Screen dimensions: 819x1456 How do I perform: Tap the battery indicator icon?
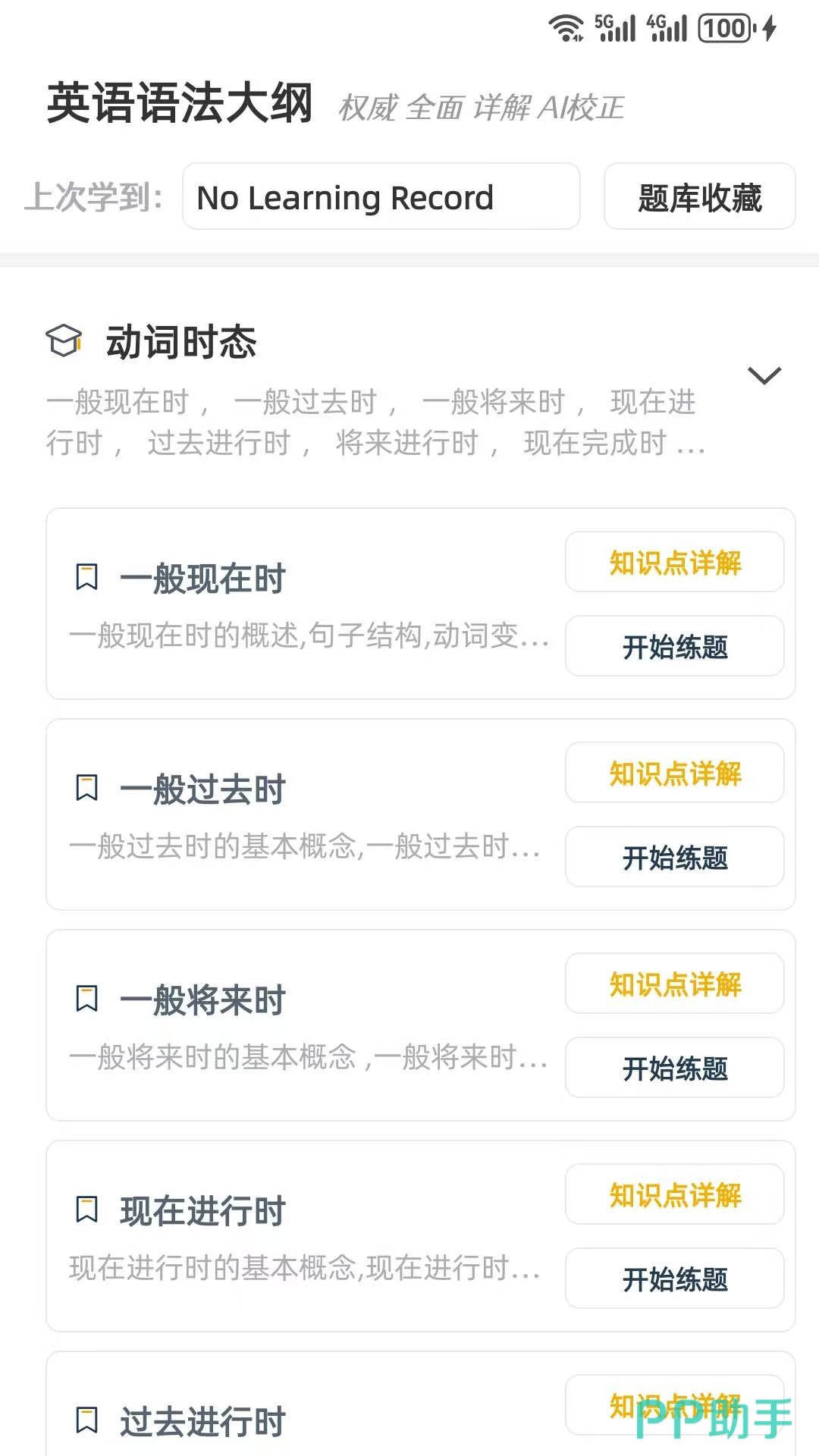click(726, 29)
